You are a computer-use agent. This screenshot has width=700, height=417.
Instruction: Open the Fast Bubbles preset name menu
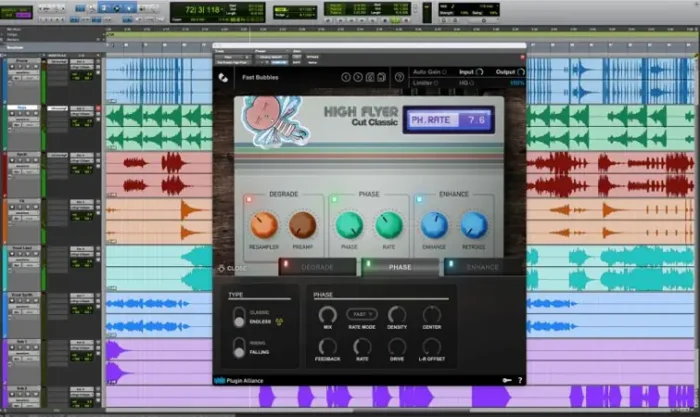pyautogui.click(x=260, y=77)
